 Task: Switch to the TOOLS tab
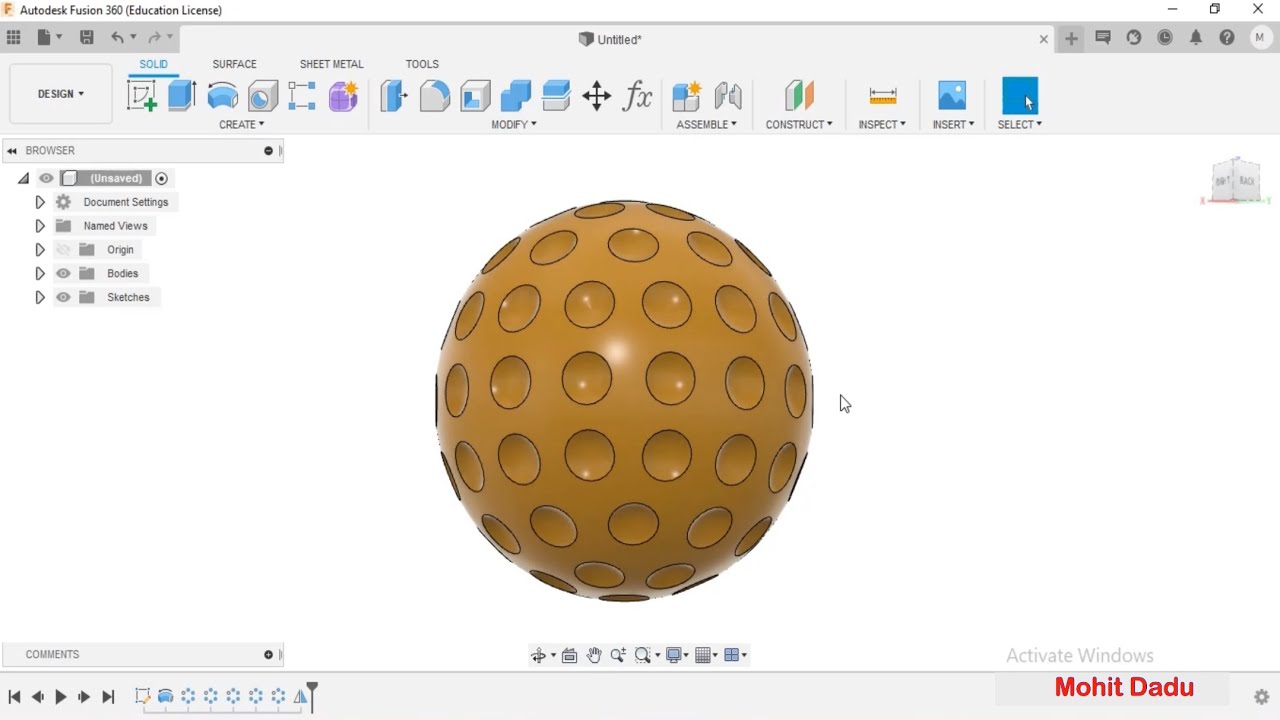tap(422, 64)
